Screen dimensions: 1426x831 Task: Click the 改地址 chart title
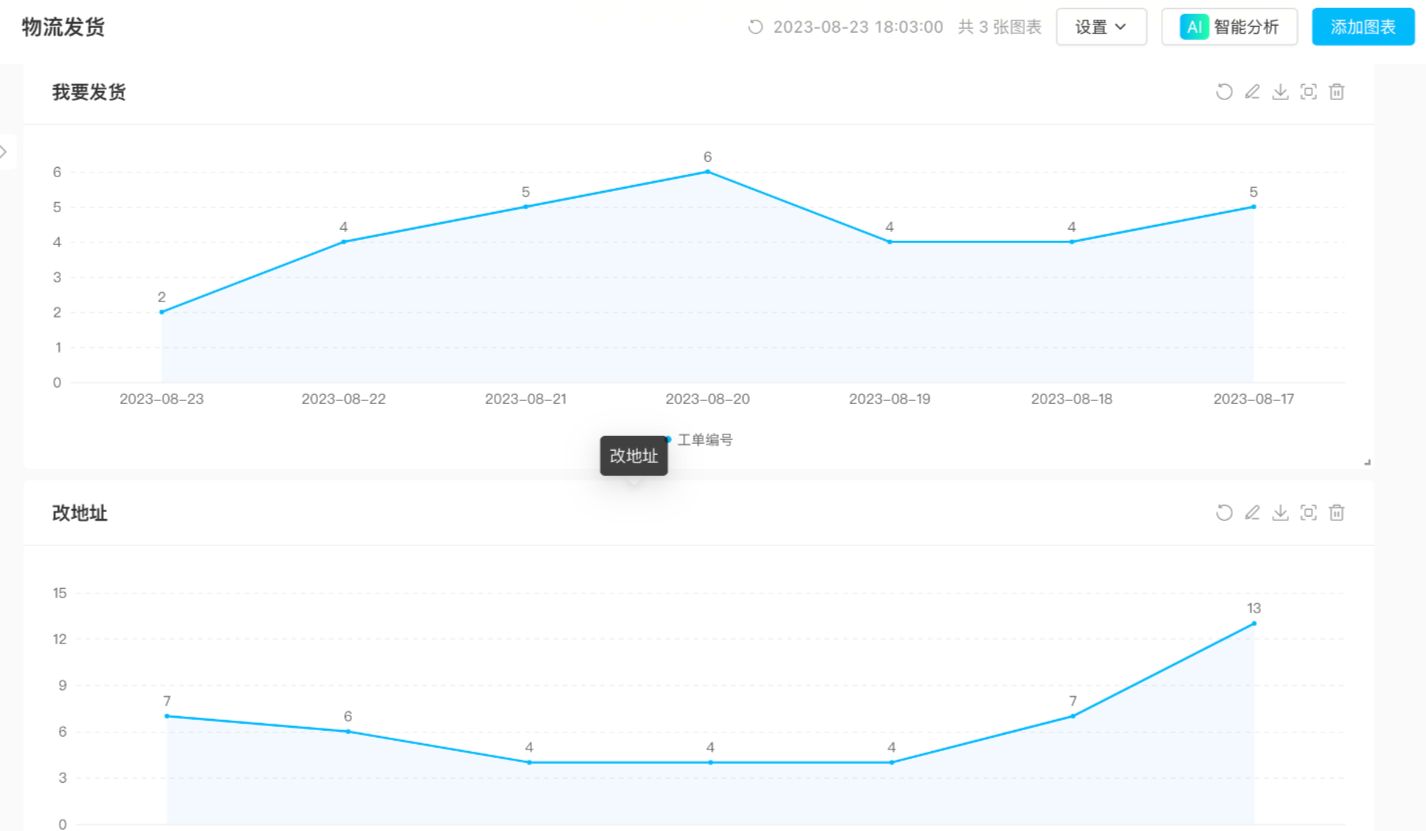[80, 513]
